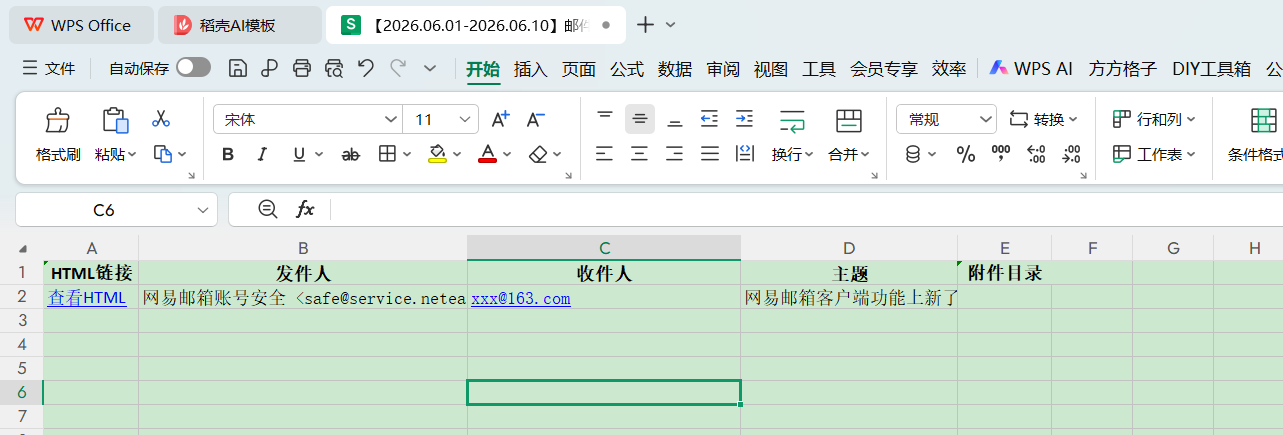Expand the Worksheet (工作表) dropdown

pyautogui.click(x=1191, y=154)
